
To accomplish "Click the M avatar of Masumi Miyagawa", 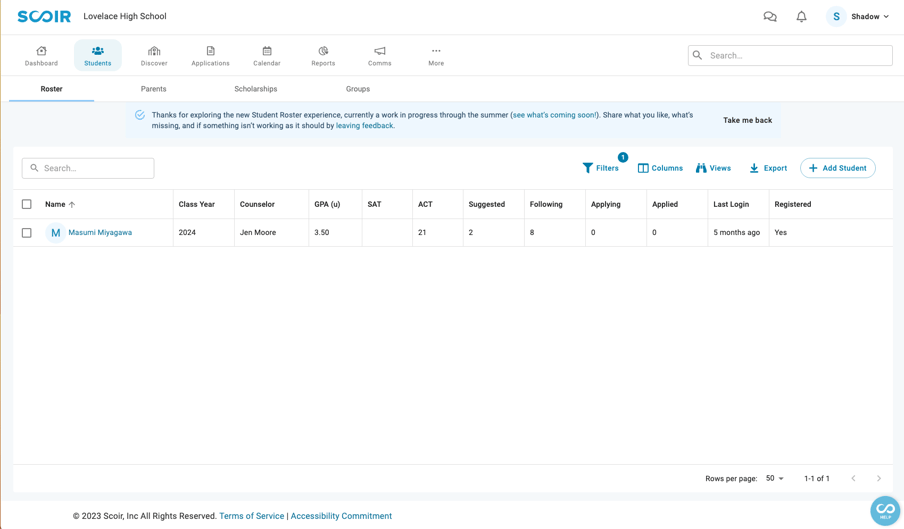I will click(x=55, y=233).
